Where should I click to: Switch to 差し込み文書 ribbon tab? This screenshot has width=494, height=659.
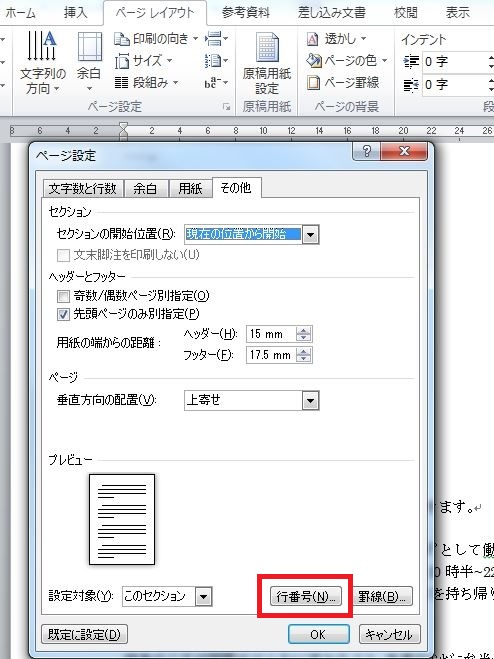pos(332,13)
